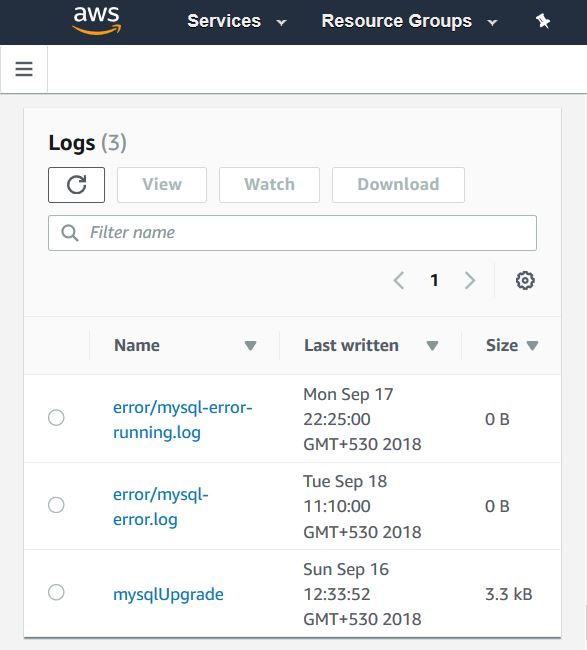This screenshot has height=650, width=587.
Task: Open the Services menu
Action: 237,21
